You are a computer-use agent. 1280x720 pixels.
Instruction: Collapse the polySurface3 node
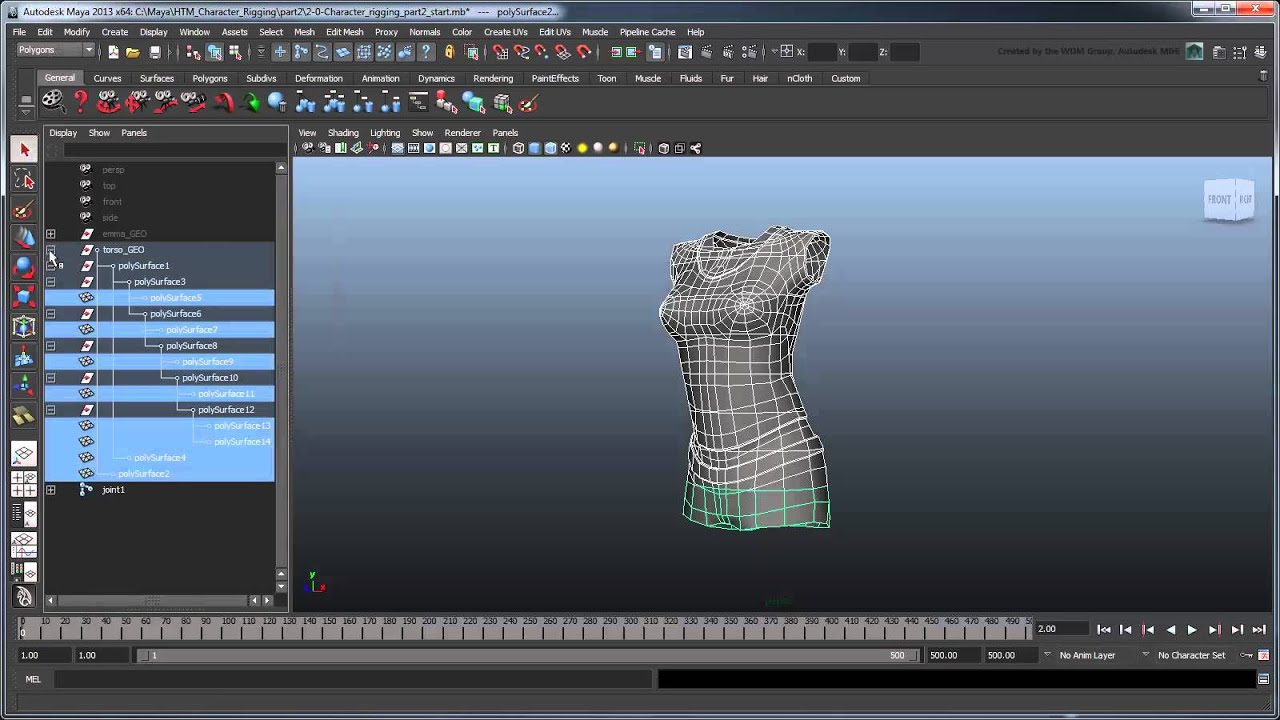[x=50, y=282]
